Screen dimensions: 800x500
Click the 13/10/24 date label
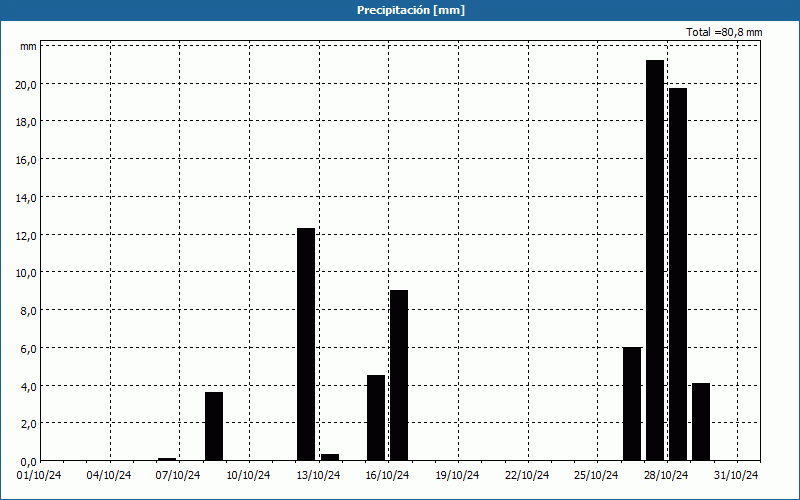click(x=318, y=475)
